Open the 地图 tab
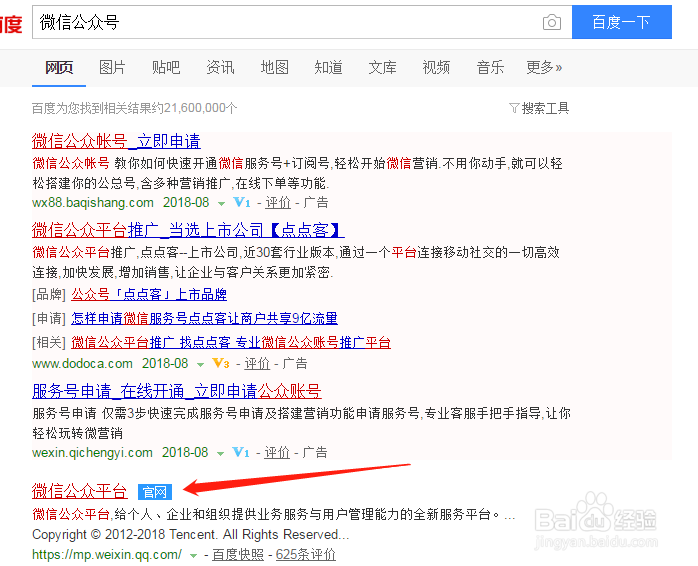Screen dimensions: 698x566 [274, 68]
